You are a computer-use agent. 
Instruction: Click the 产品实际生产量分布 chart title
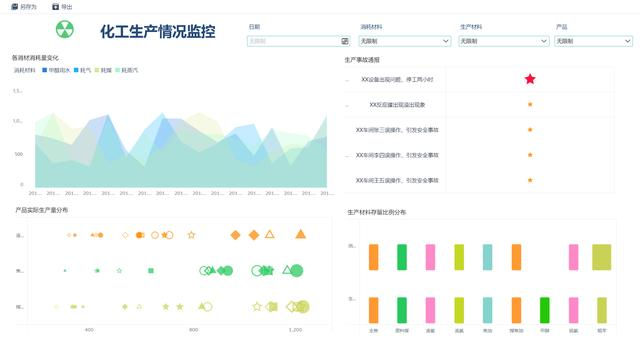[42, 210]
